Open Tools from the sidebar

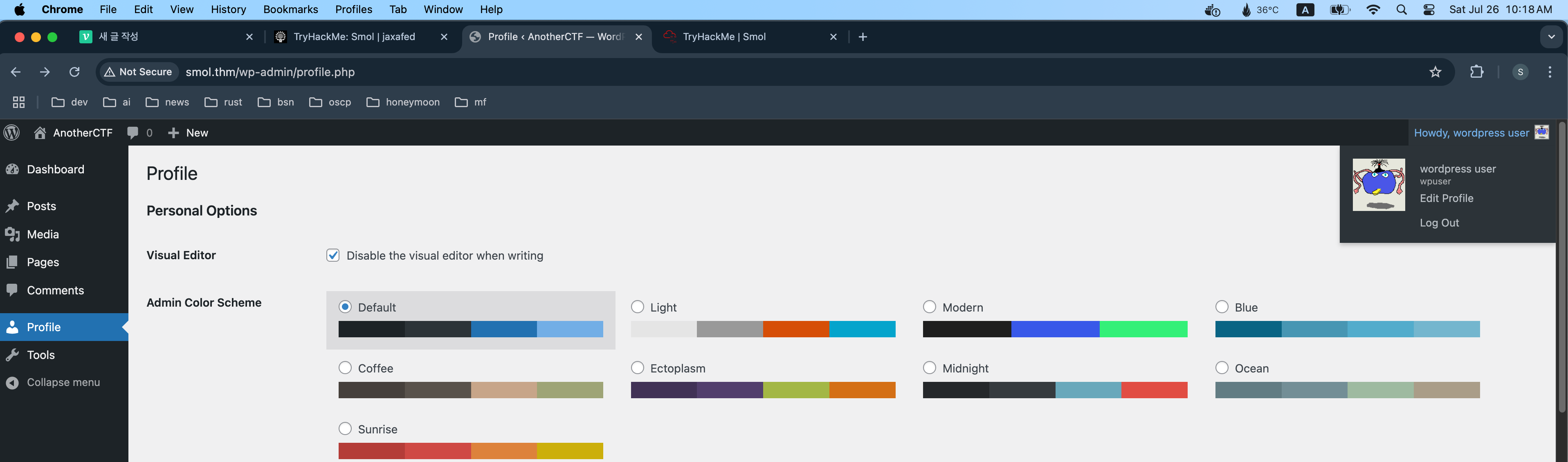[x=40, y=355]
